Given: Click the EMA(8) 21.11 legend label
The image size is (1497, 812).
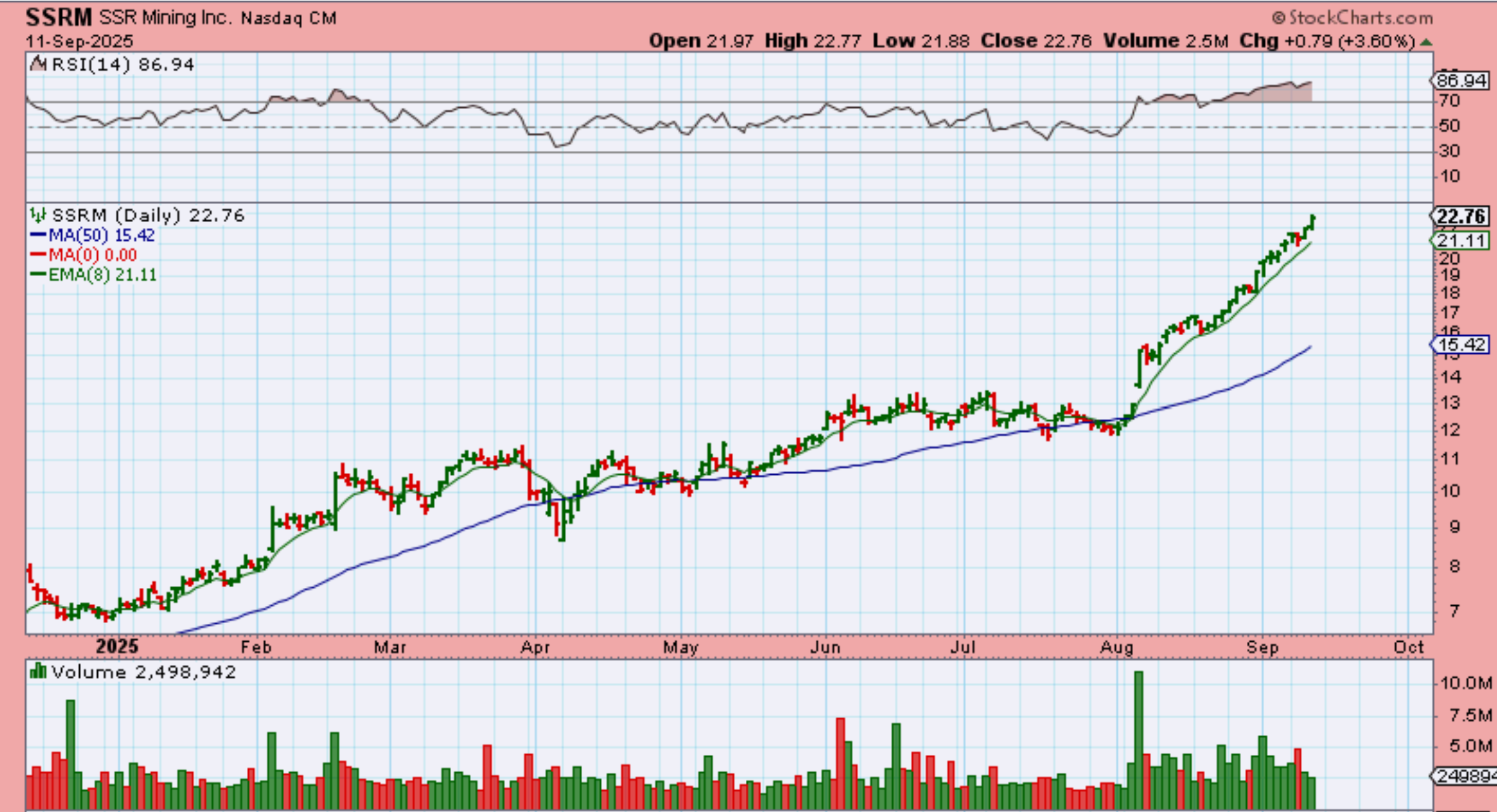Looking at the screenshot, I should point(102,275).
